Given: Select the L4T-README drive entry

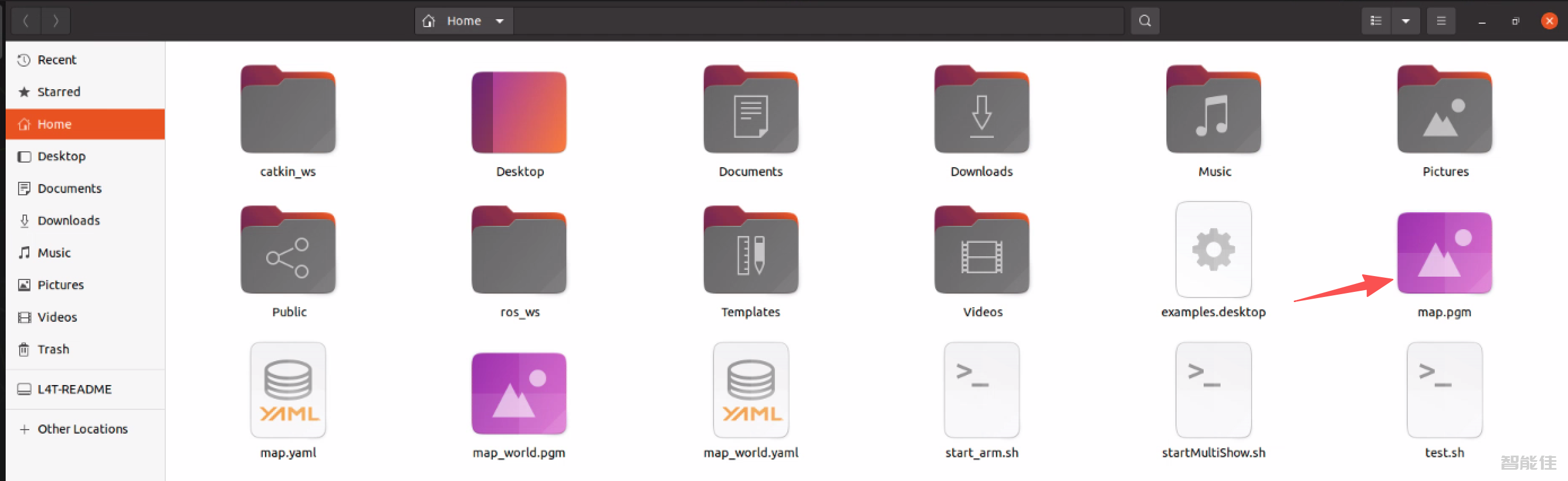Looking at the screenshot, I should (74, 389).
